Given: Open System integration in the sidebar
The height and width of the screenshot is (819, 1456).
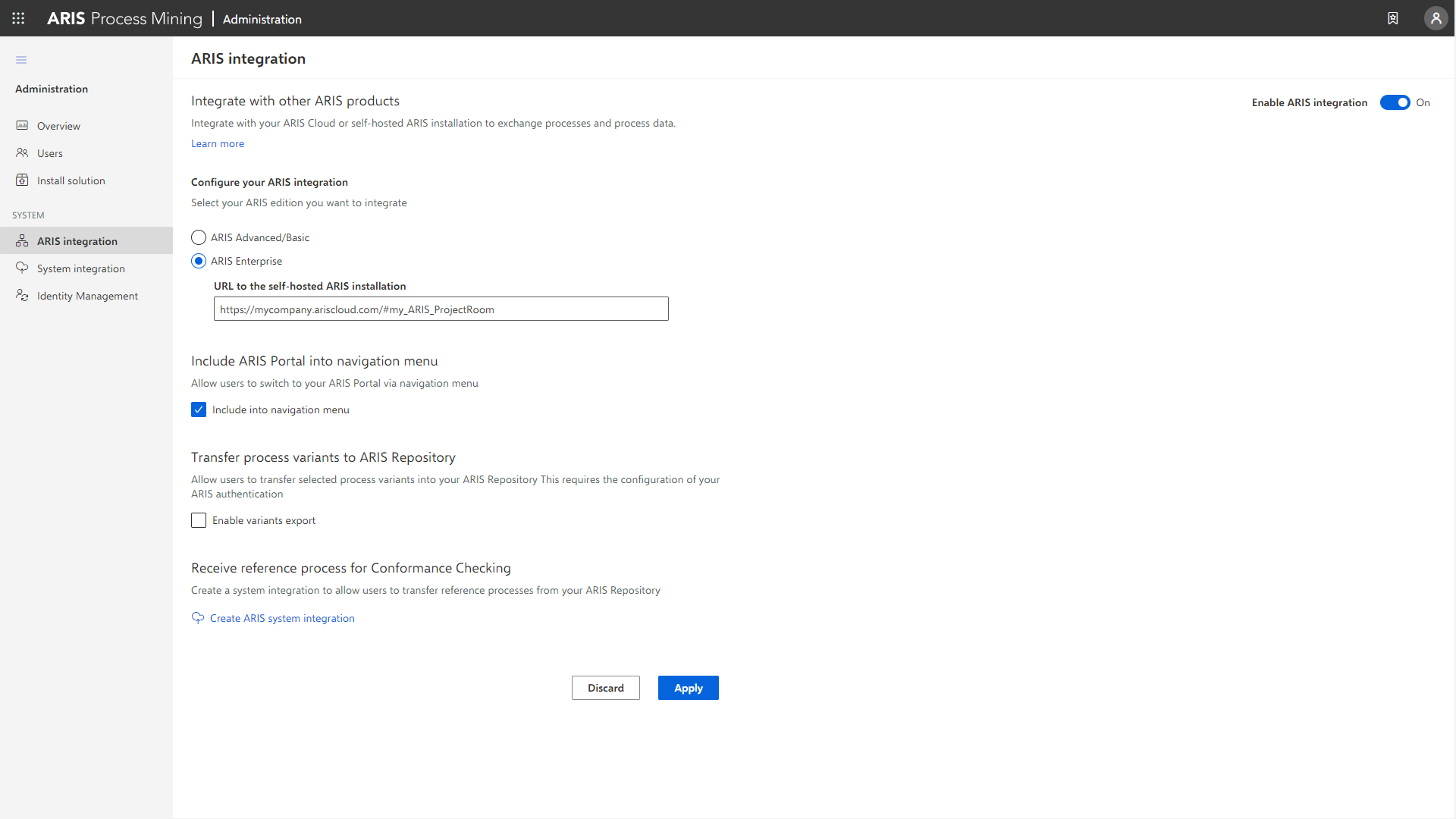Looking at the screenshot, I should [x=86, y=268].
